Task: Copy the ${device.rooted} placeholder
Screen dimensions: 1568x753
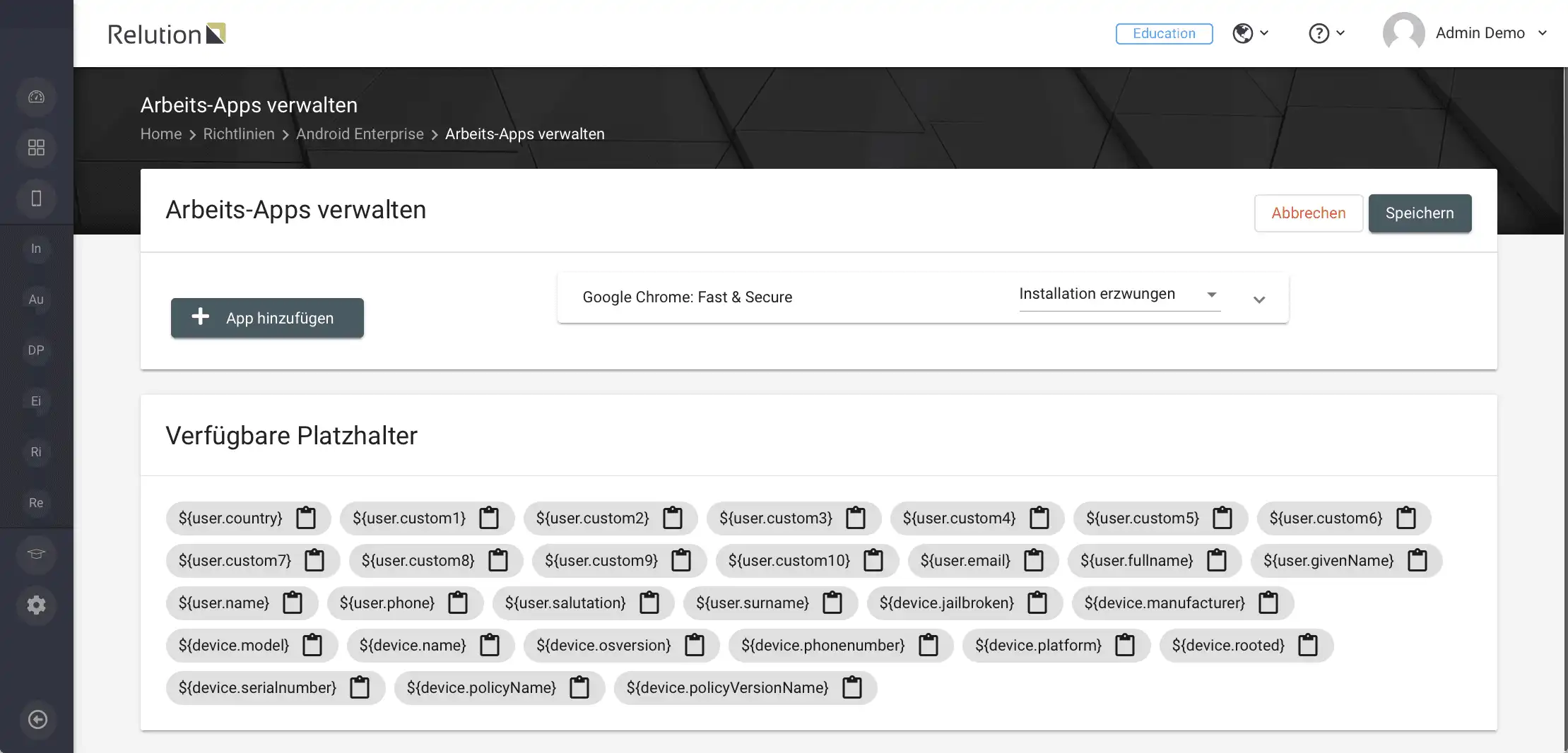Action: 1308,645
